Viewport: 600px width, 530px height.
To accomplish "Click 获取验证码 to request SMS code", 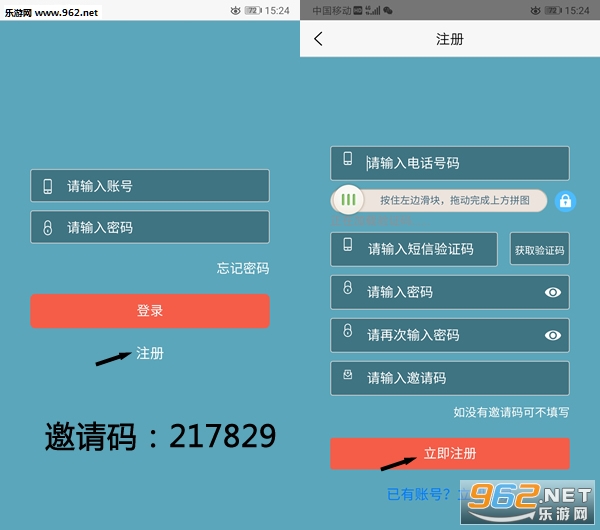I will pyautogui.click(x=540, y=249).
